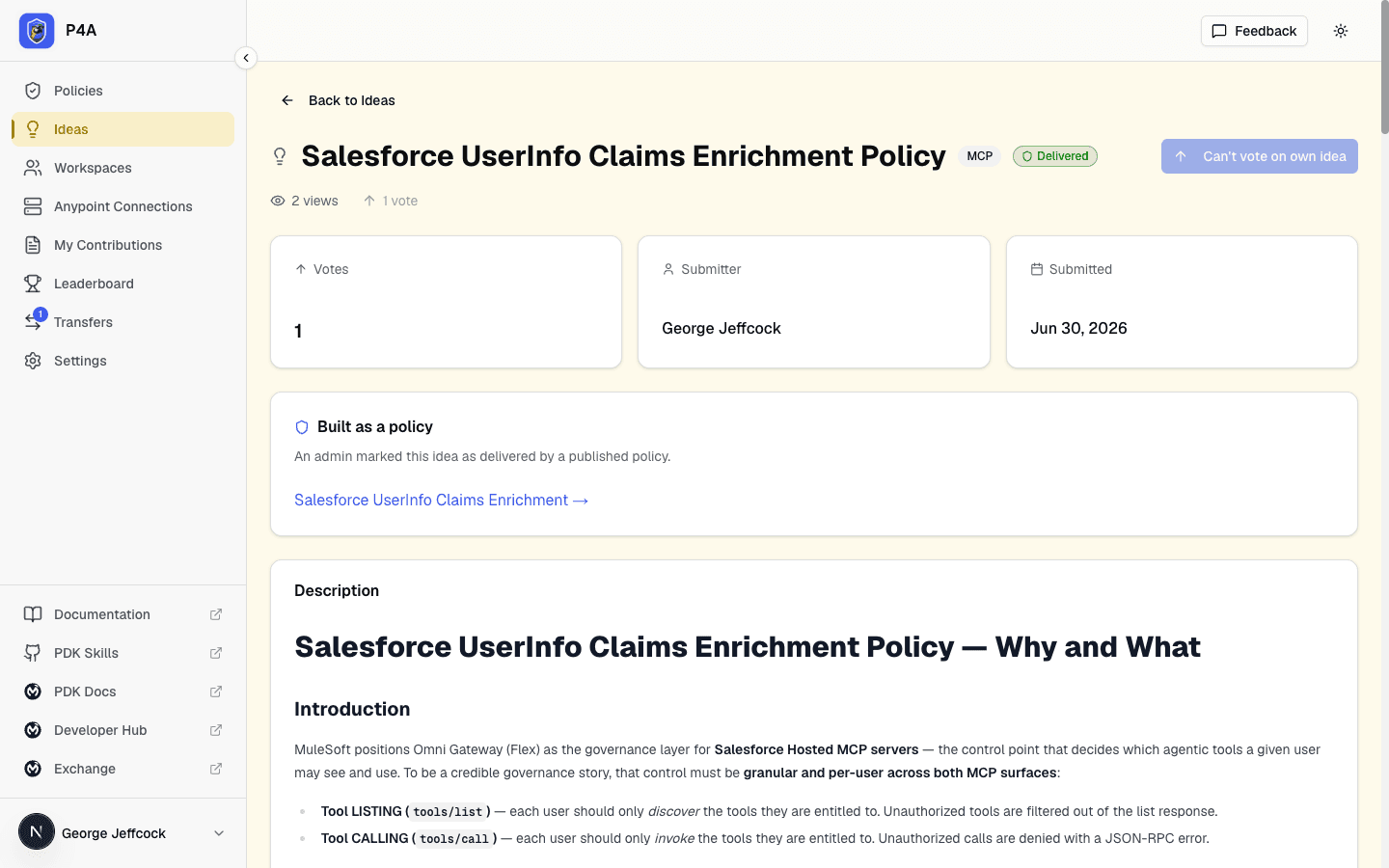This screenshot has height=868, width=1389.
Task: Open My Contributions menu item
Action: (x=123, y=245)
